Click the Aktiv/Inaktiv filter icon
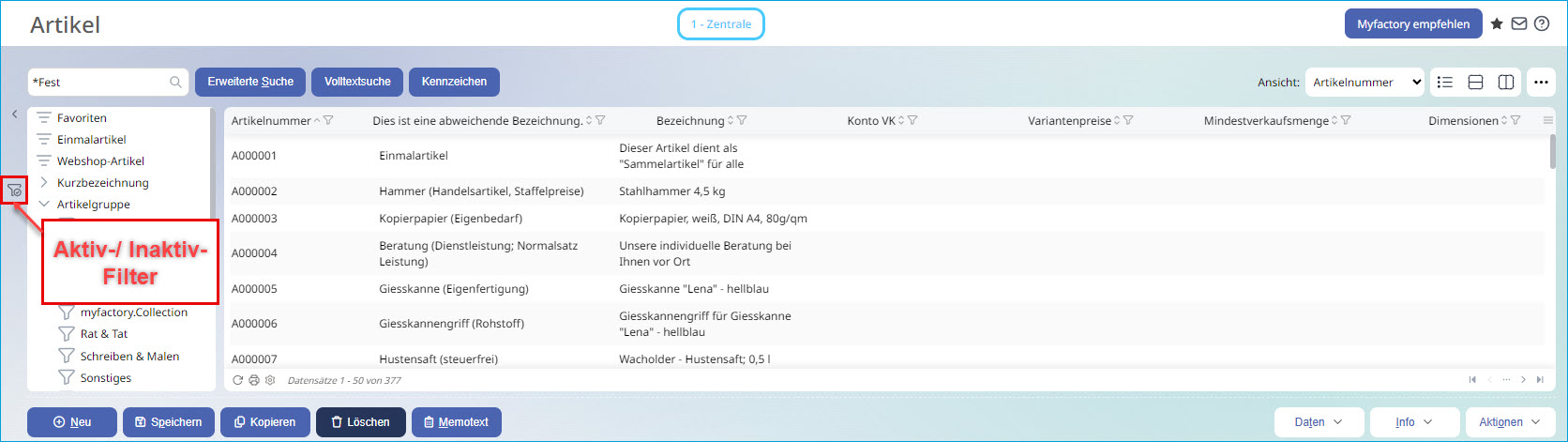1568x442 pixels. 14,191
